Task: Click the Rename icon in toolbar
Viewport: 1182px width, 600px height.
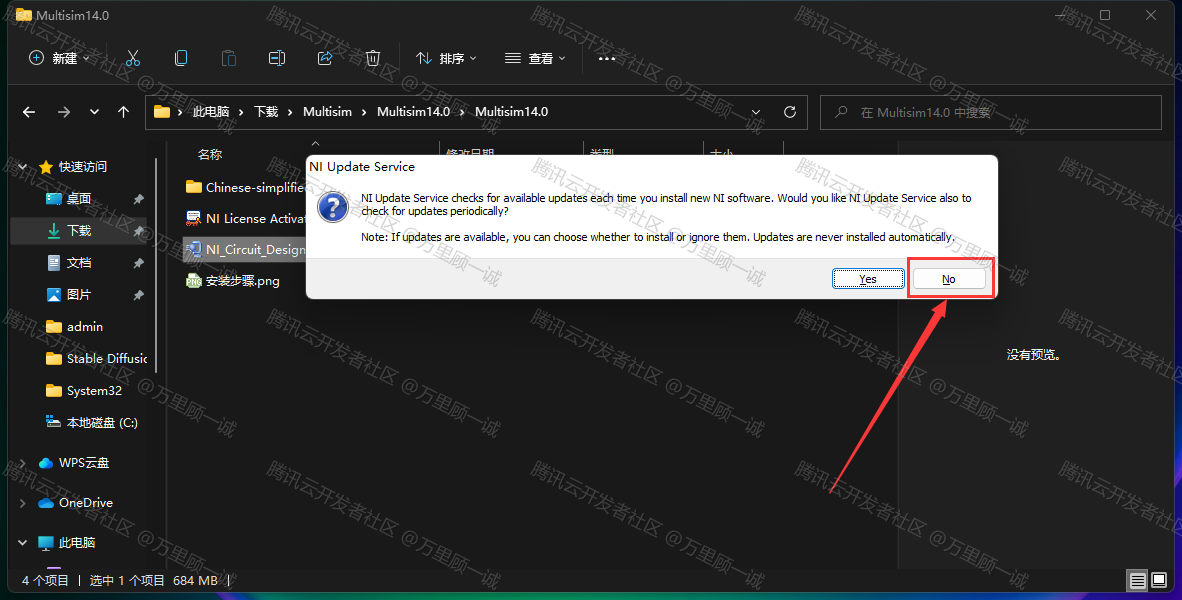Action: pos(277,58)
